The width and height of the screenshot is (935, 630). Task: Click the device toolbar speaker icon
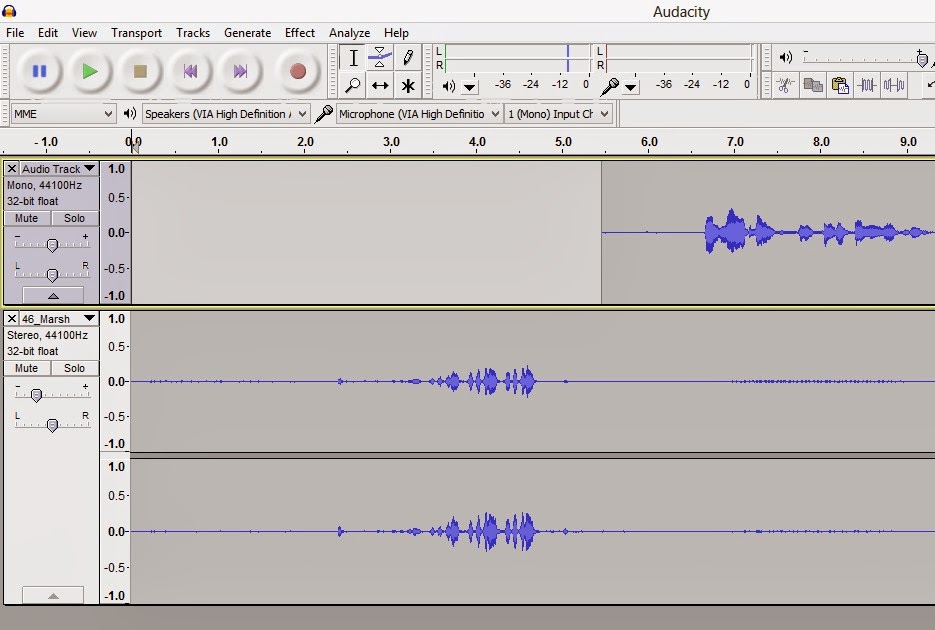click(129, 113)
